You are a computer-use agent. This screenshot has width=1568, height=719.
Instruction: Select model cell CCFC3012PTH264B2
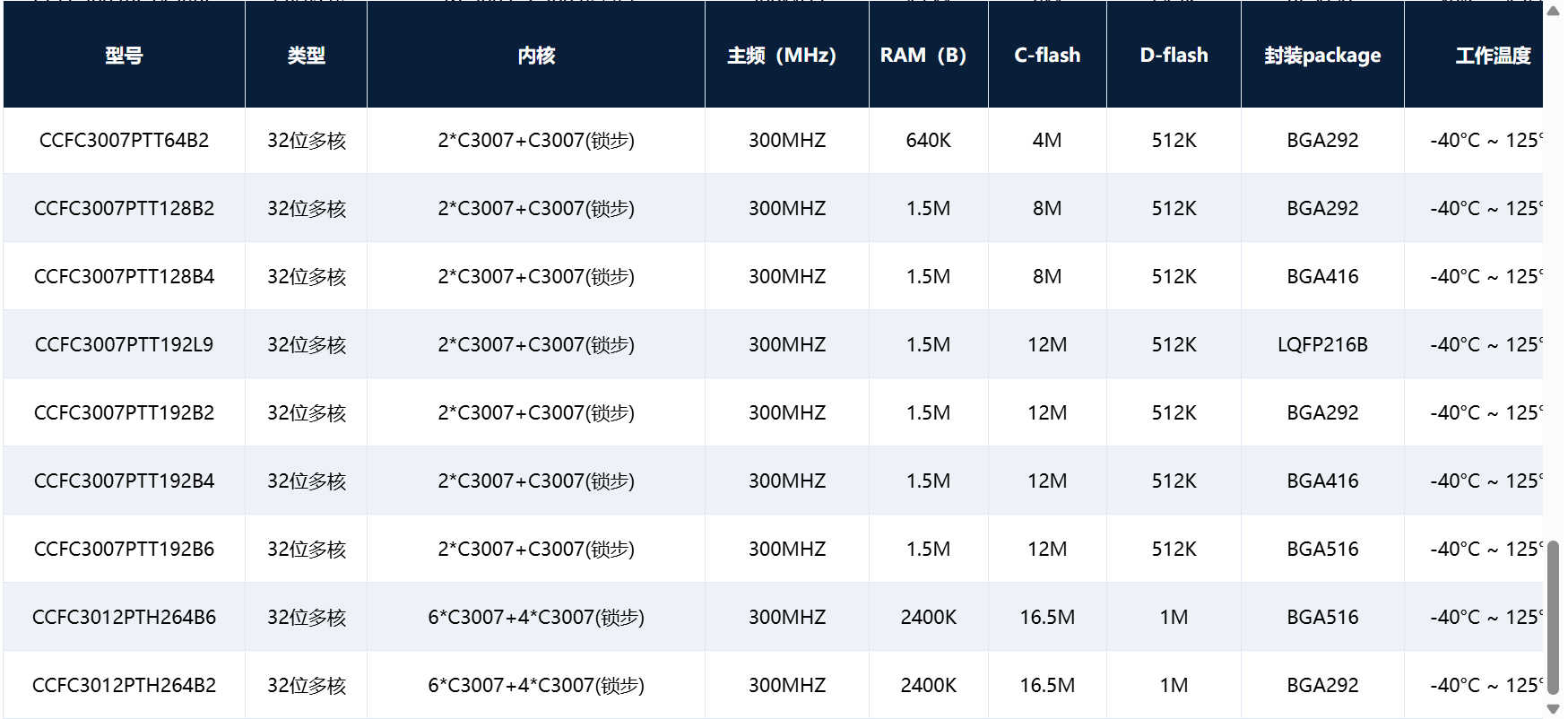(x=124, y=686)
